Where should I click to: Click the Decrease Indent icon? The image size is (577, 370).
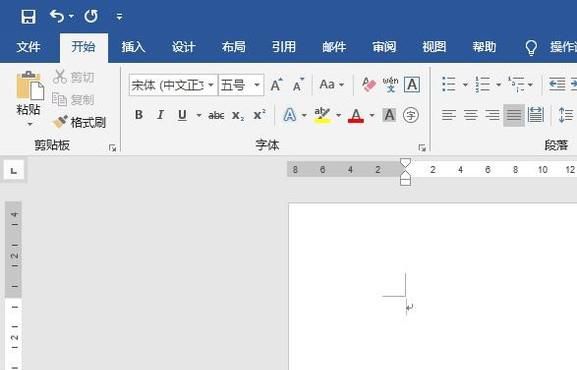point(557,84)
